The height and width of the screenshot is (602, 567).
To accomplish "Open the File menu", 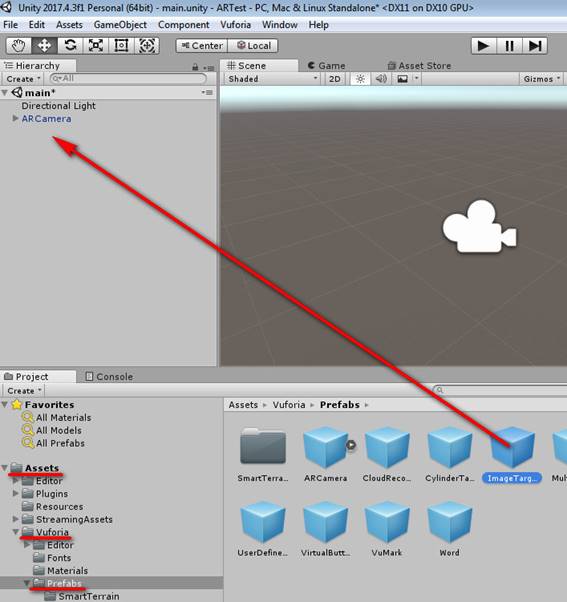I will click(x=10, y=25).
